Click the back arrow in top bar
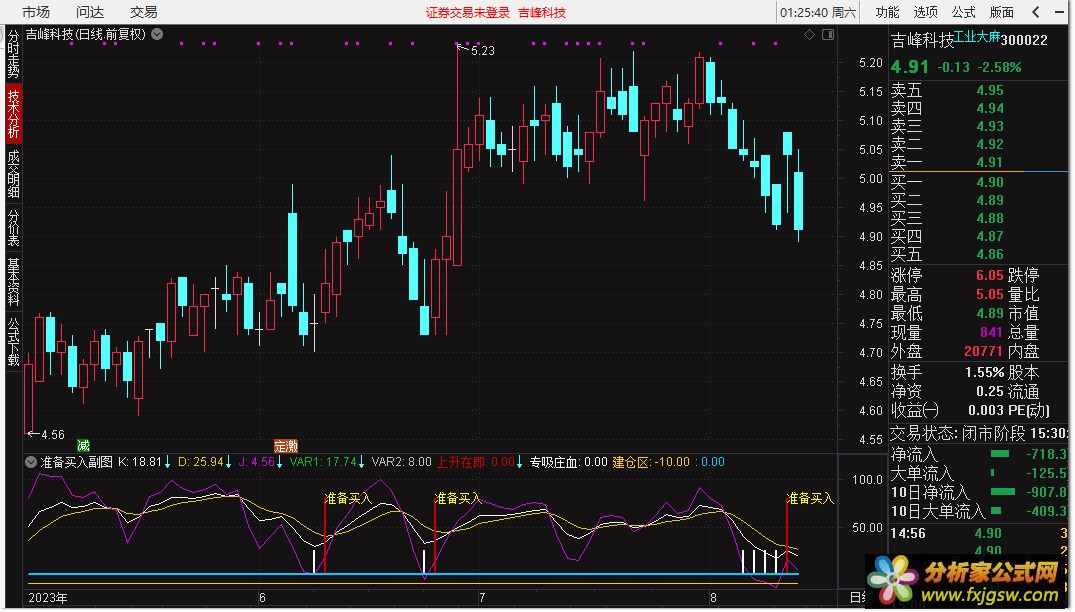Viewport: 1075px width, 612px height. click(x=1036, y=12)
